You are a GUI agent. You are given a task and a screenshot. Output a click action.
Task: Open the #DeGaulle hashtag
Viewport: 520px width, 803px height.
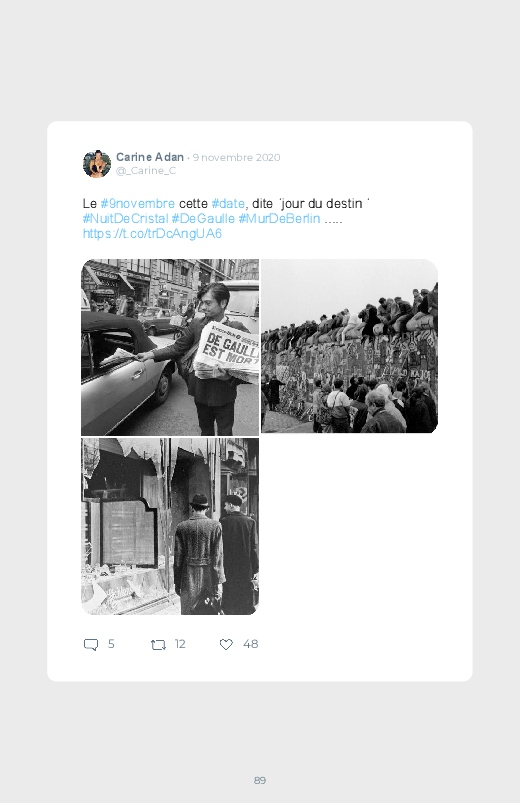click(x=203, y=219)
